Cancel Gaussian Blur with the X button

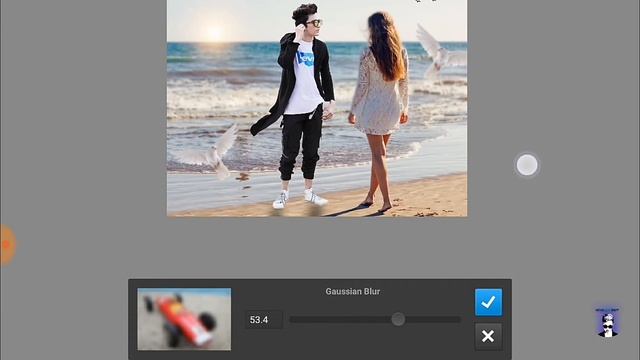click(488, 336)
